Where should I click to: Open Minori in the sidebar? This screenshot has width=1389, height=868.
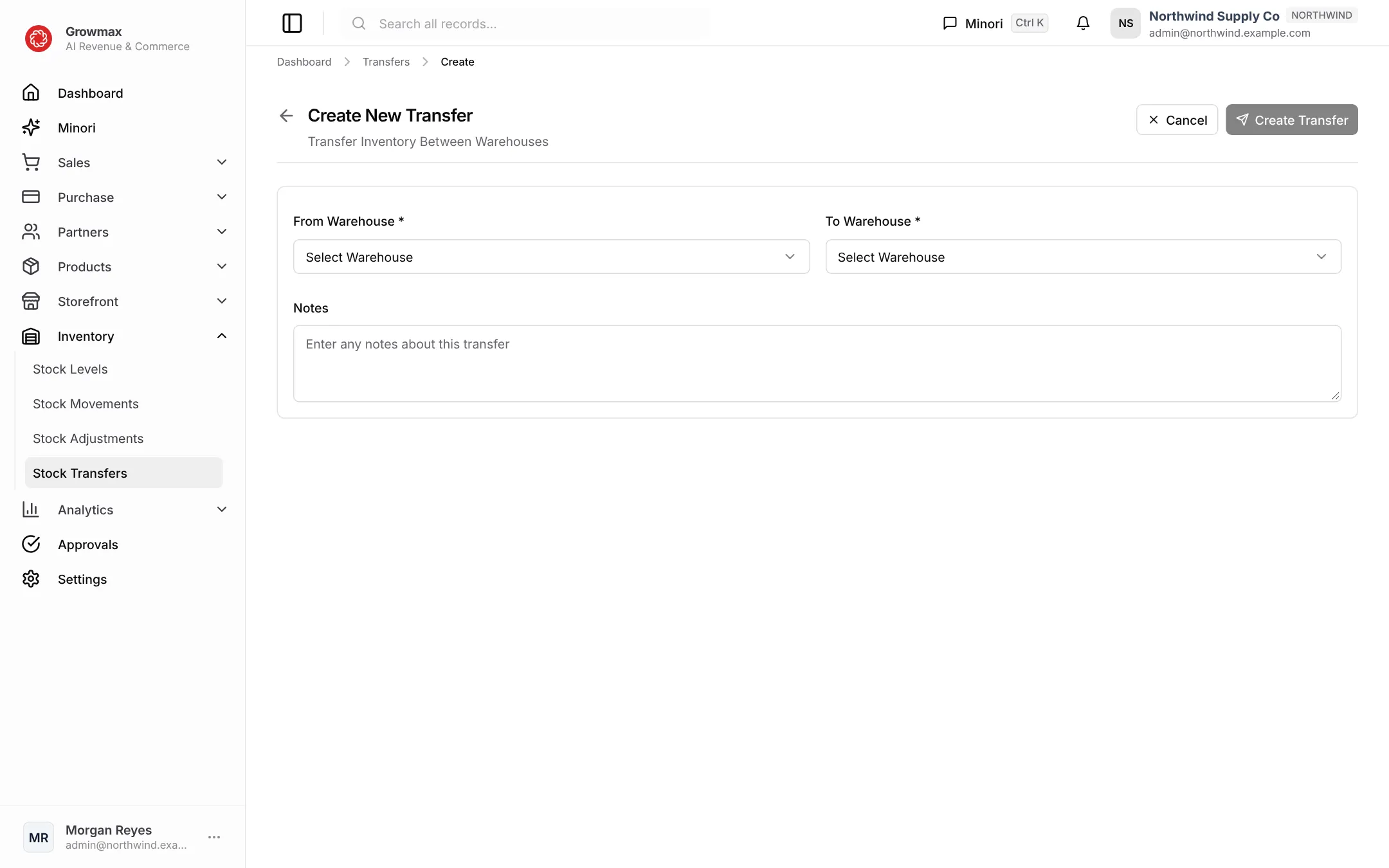(77, 128)
